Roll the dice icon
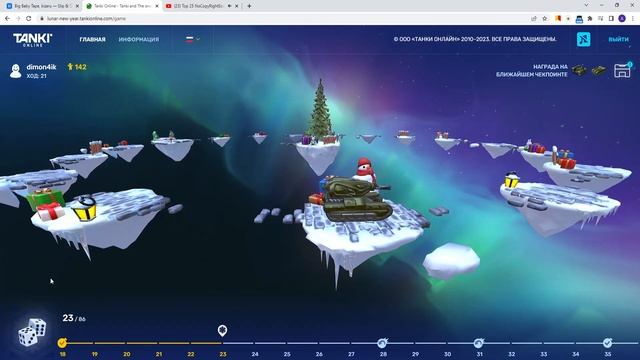Screen dimensions: 640x360 click(x=32, y=333)
